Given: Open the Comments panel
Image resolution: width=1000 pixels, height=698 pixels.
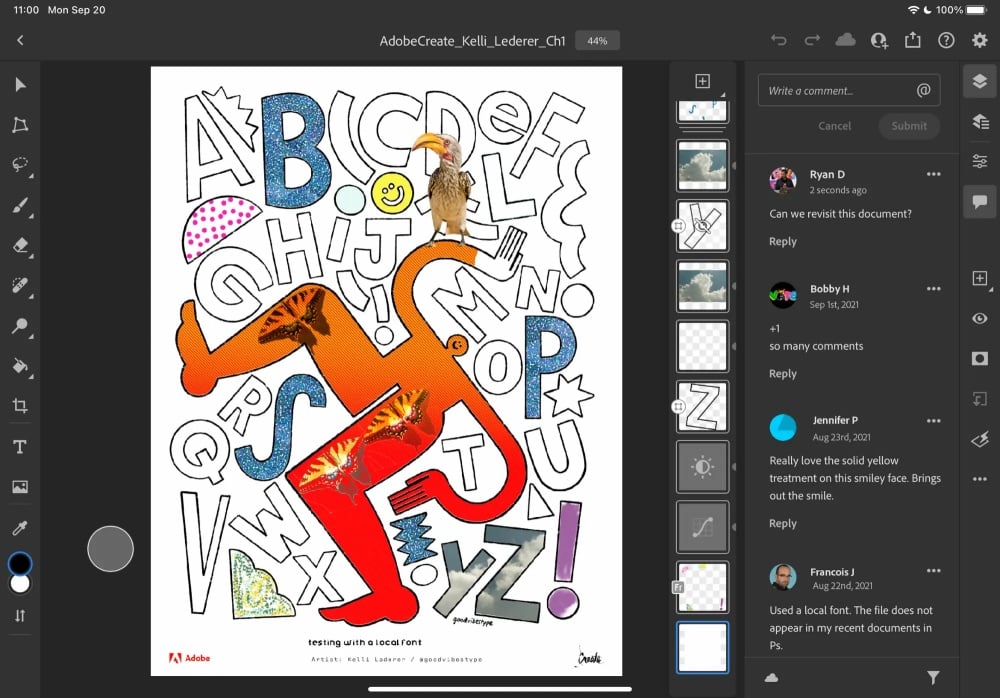Looking at the screenshot, I should pos(979,201).
